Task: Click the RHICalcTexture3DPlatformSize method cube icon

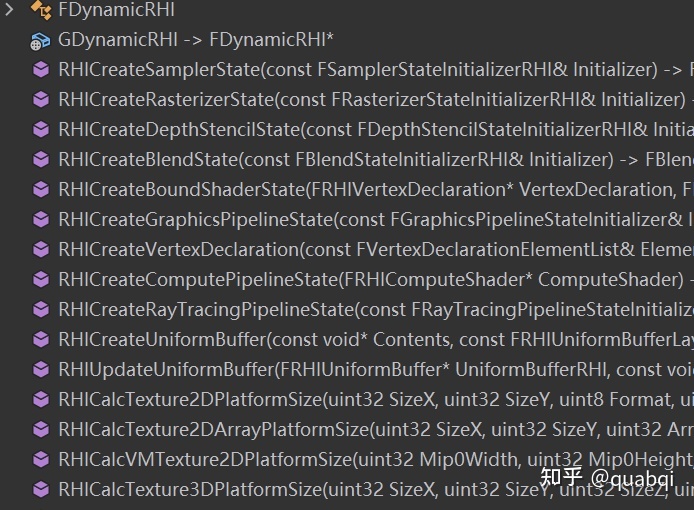Action: (41, 490)
